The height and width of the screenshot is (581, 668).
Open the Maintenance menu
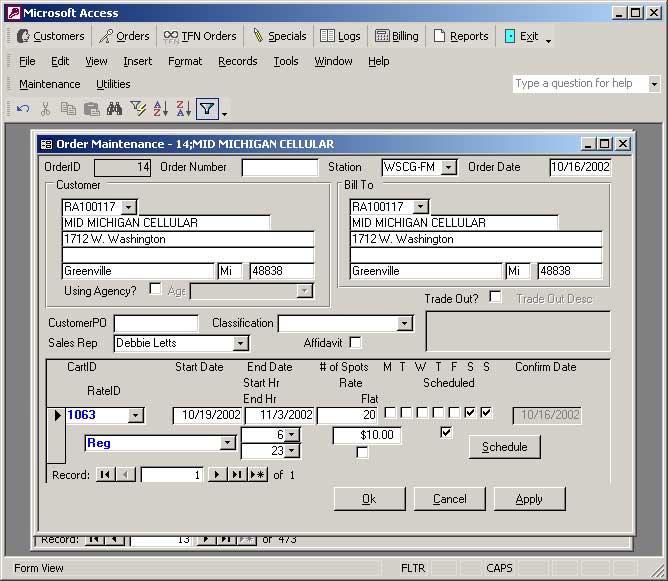[x=50, y=84]
